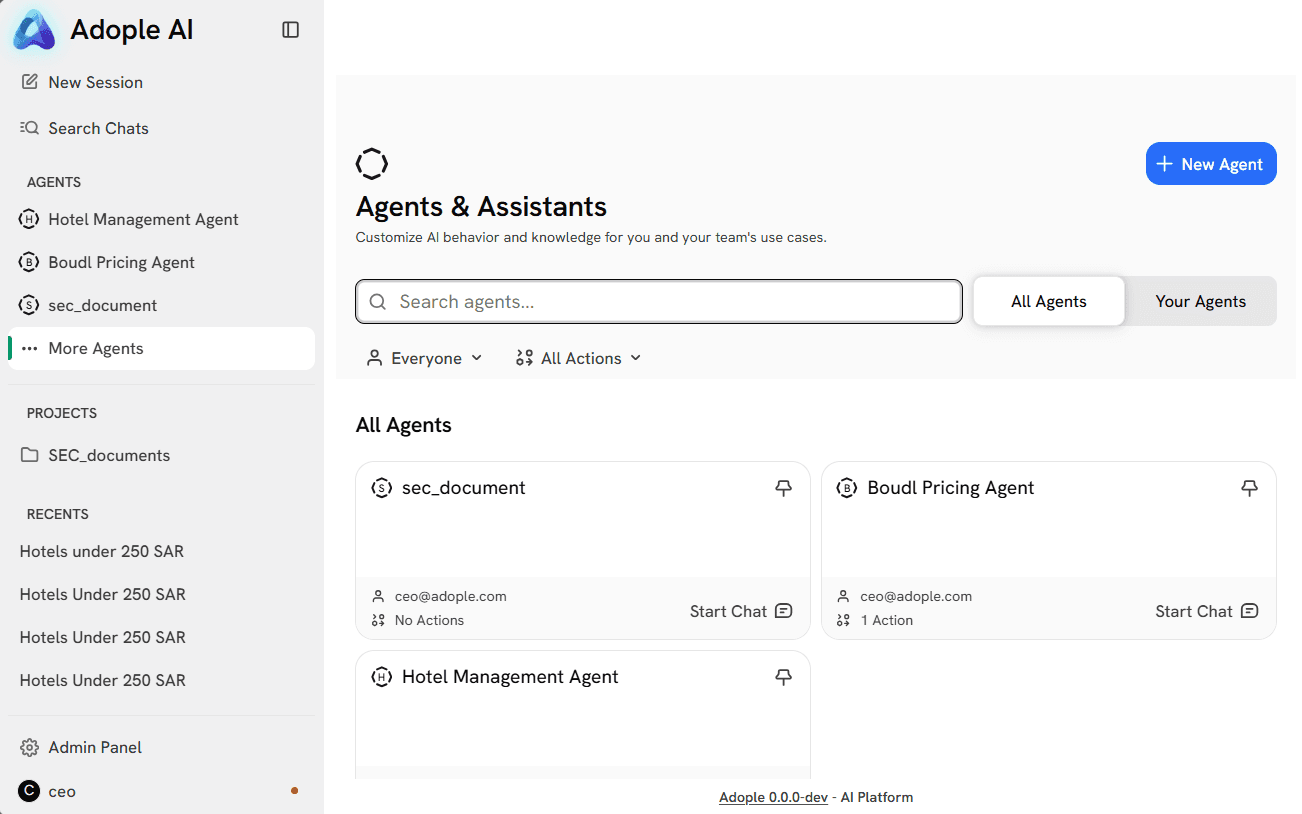Open the All Actions filter dropdown
This screenshot has height=814, width=1302.
click(578, 358)
